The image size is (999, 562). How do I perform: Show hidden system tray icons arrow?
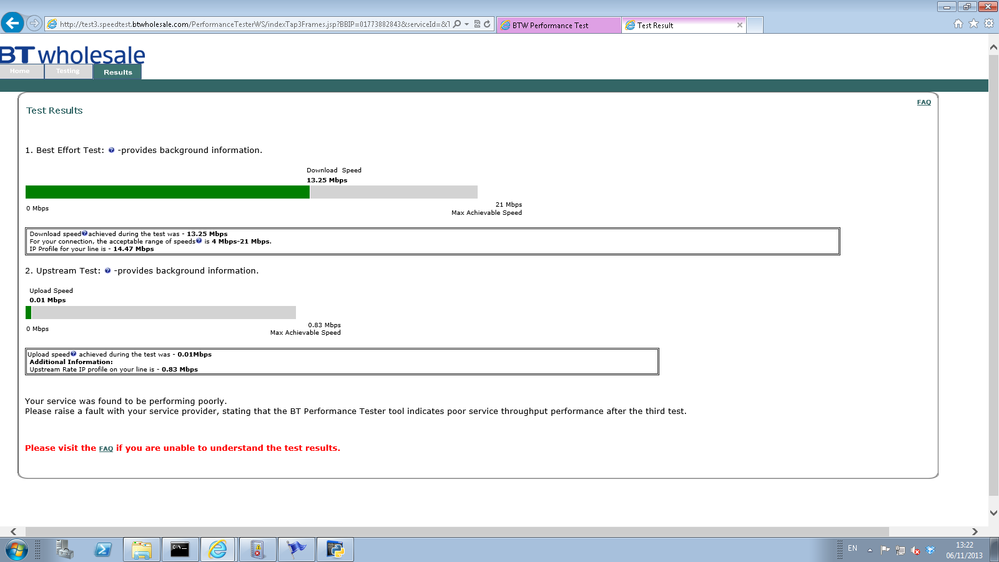(870, 550)
